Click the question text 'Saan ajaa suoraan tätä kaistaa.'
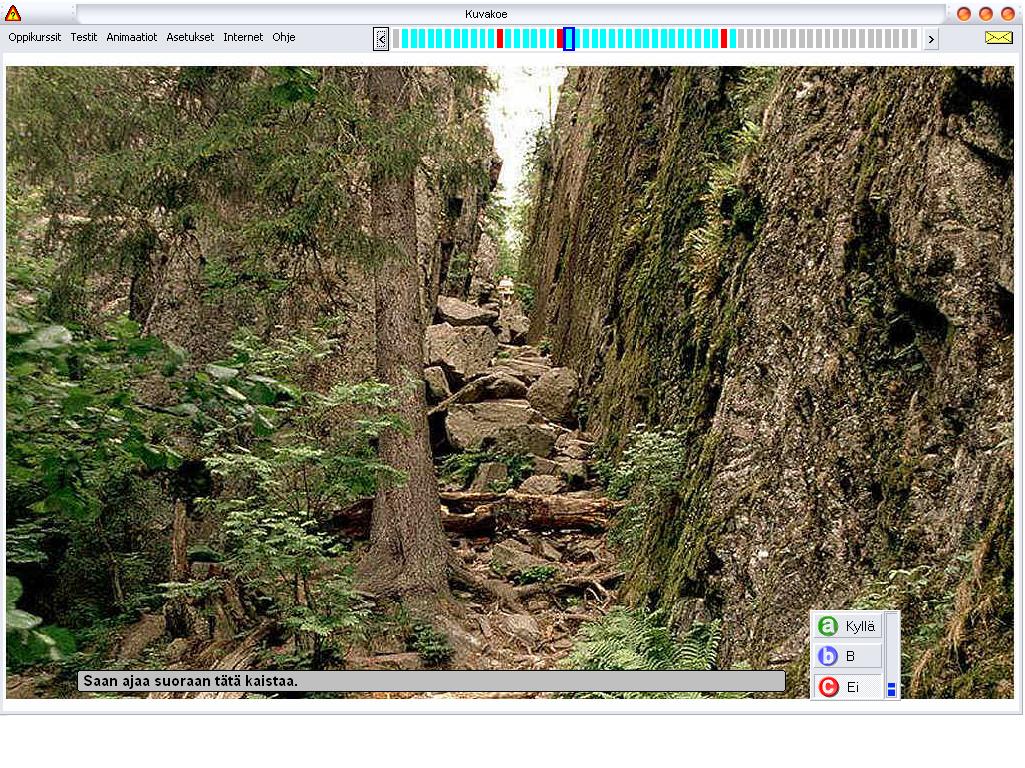Viewport: 1025px width, 768px height. point(430,681)
